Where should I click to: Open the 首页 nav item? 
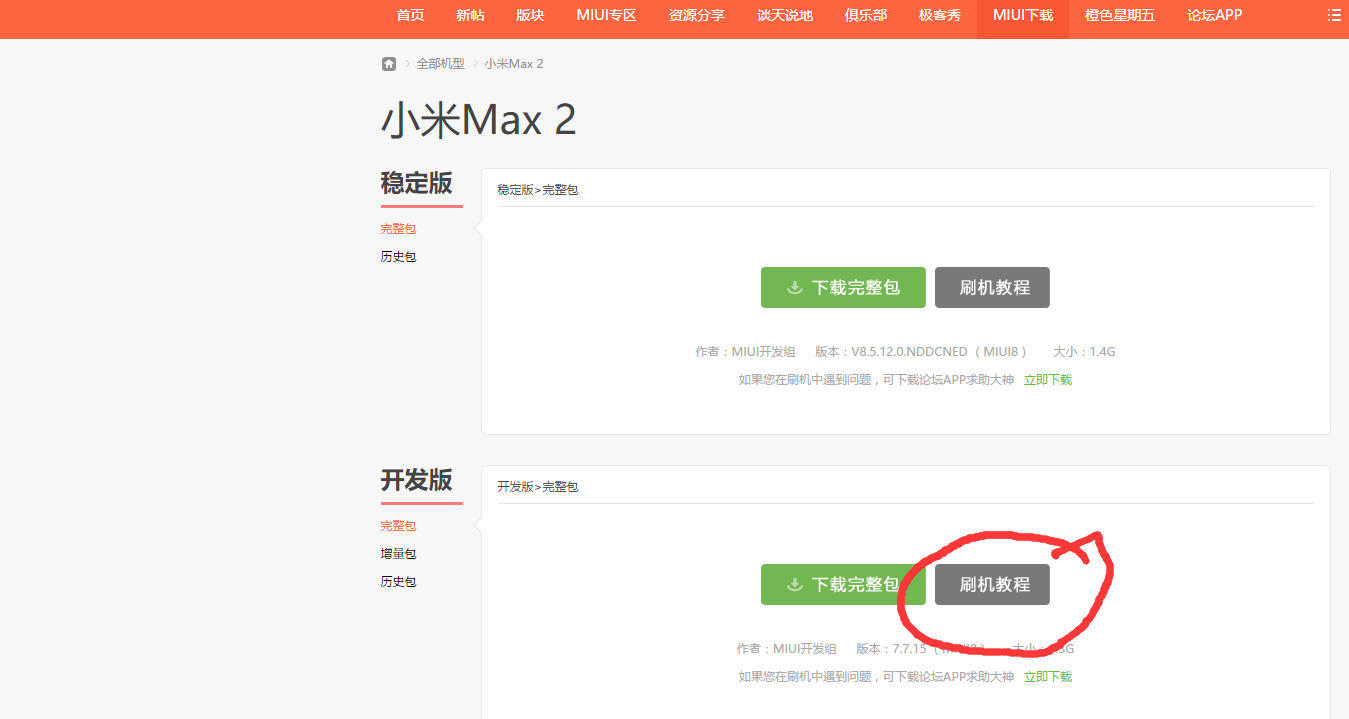click(x=410, y=15)
